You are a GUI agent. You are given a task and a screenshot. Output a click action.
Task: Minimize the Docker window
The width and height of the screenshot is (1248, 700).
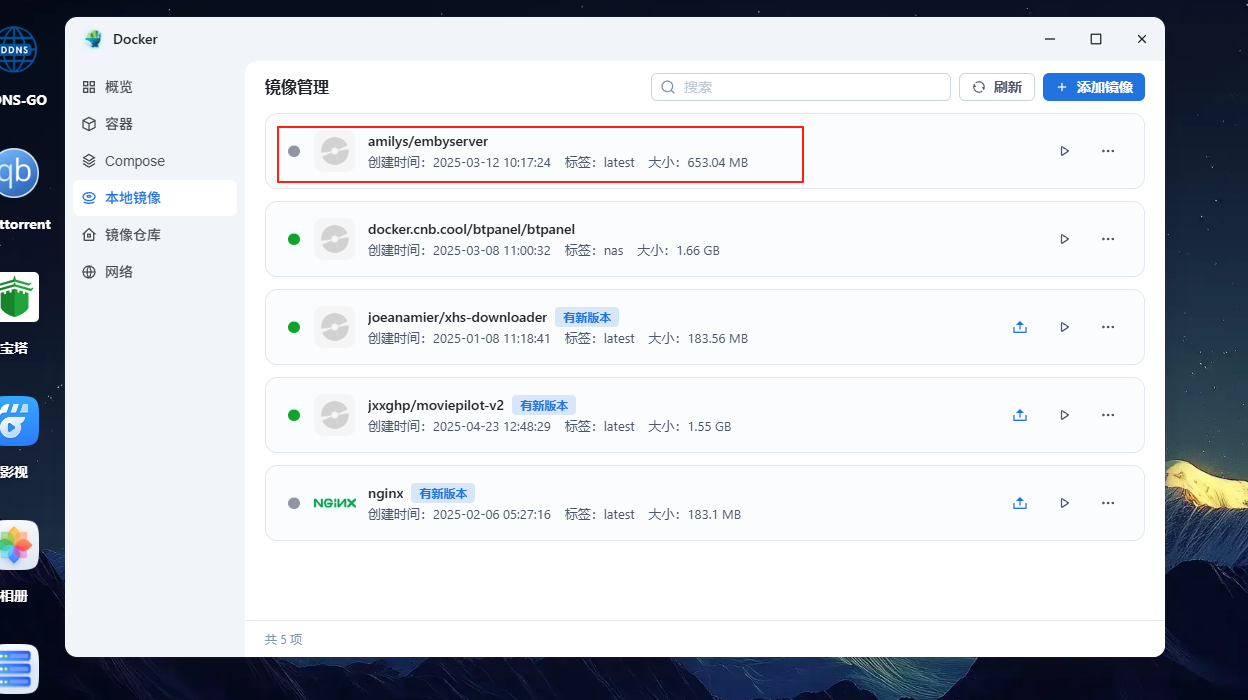click(1050, 39)
